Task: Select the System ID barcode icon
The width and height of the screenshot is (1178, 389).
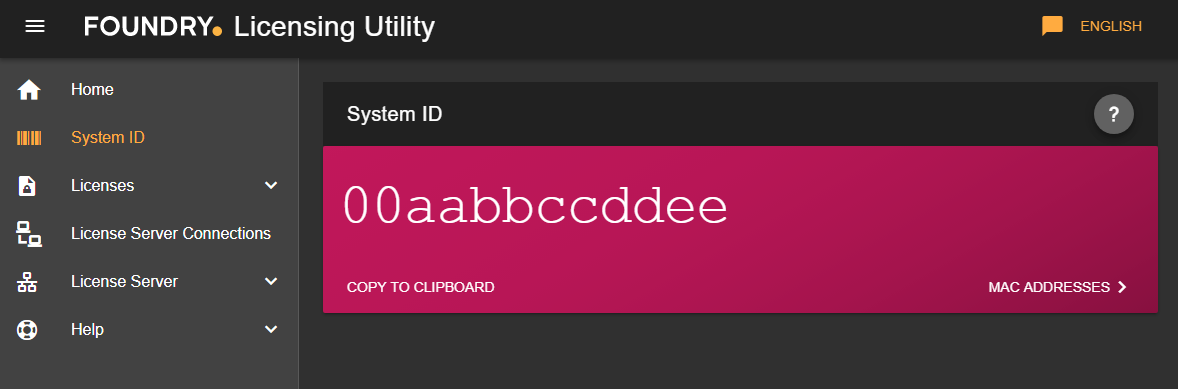Action: (29, 138)
